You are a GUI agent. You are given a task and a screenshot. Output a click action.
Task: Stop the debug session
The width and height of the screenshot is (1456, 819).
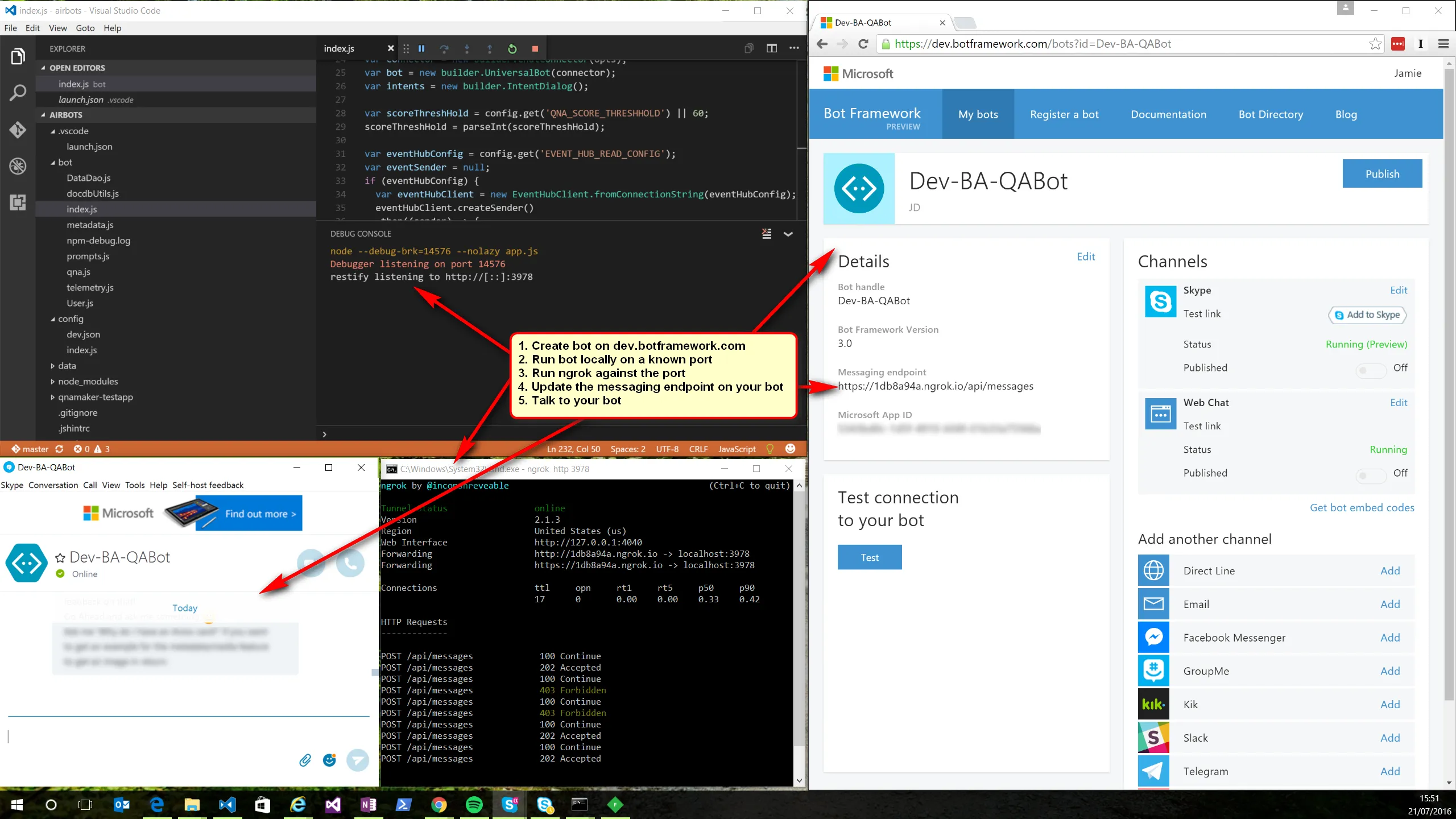(535, 49)
